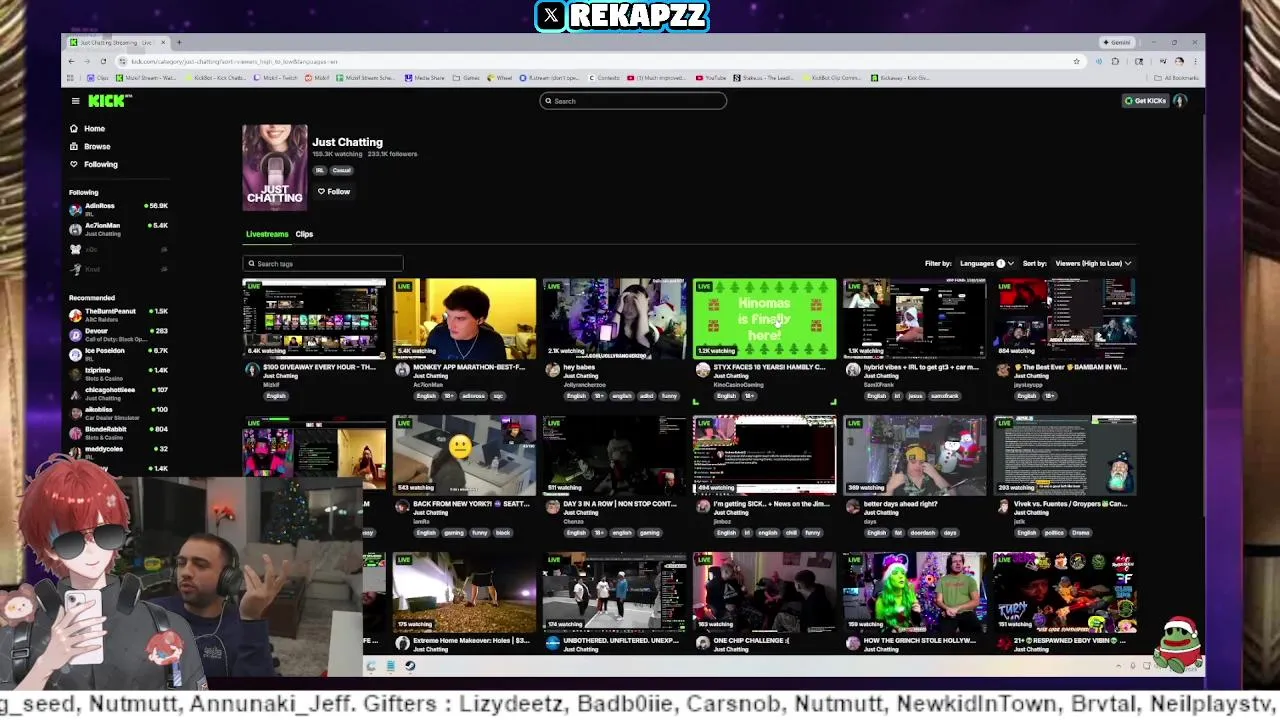Screen dimensions: 1280x720
Task: Open the 'I'm getting SICK' stream thumbnail
Action: (x=764, y=455)
